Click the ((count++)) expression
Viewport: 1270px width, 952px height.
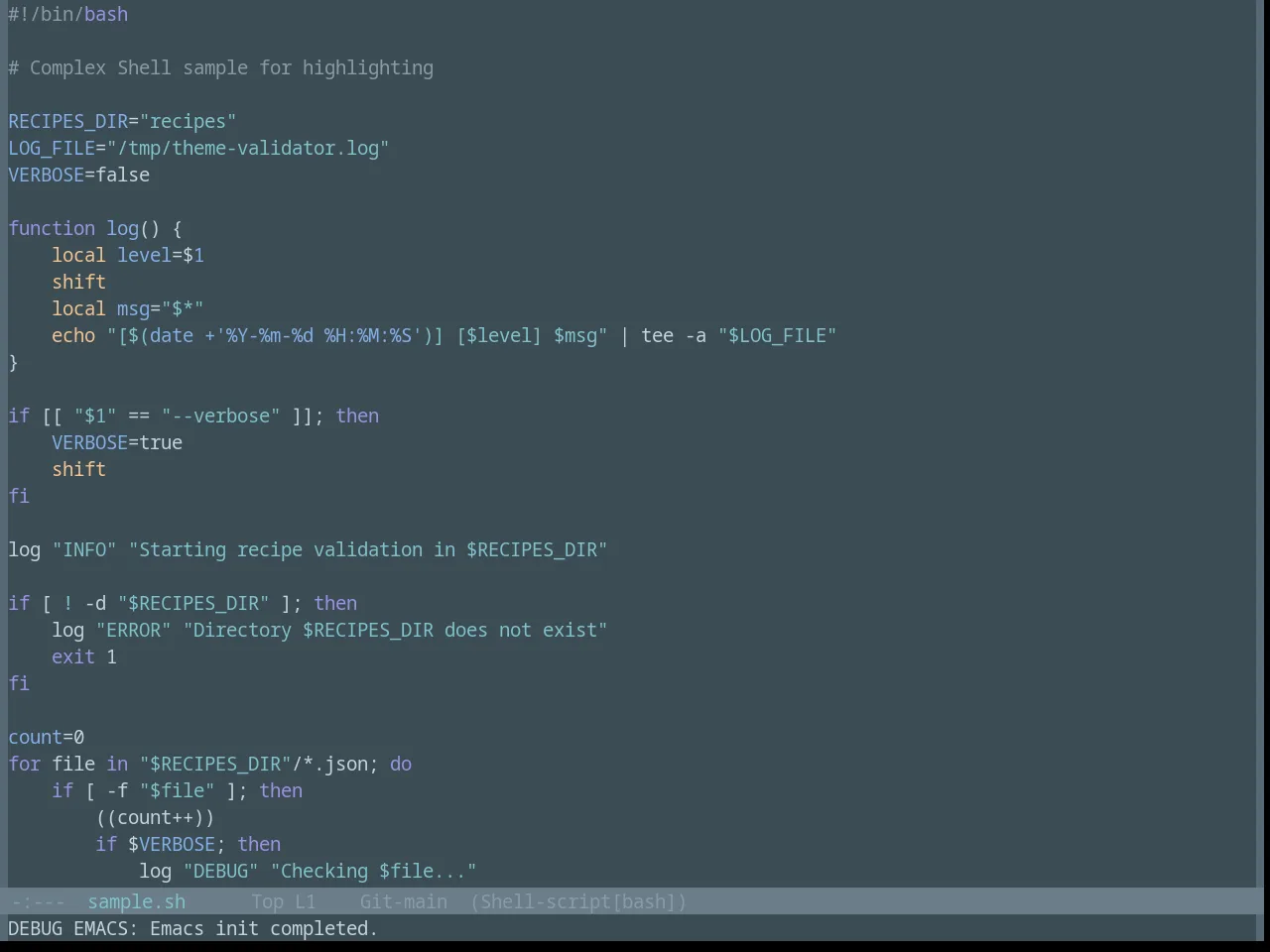[x=156, y=817]
